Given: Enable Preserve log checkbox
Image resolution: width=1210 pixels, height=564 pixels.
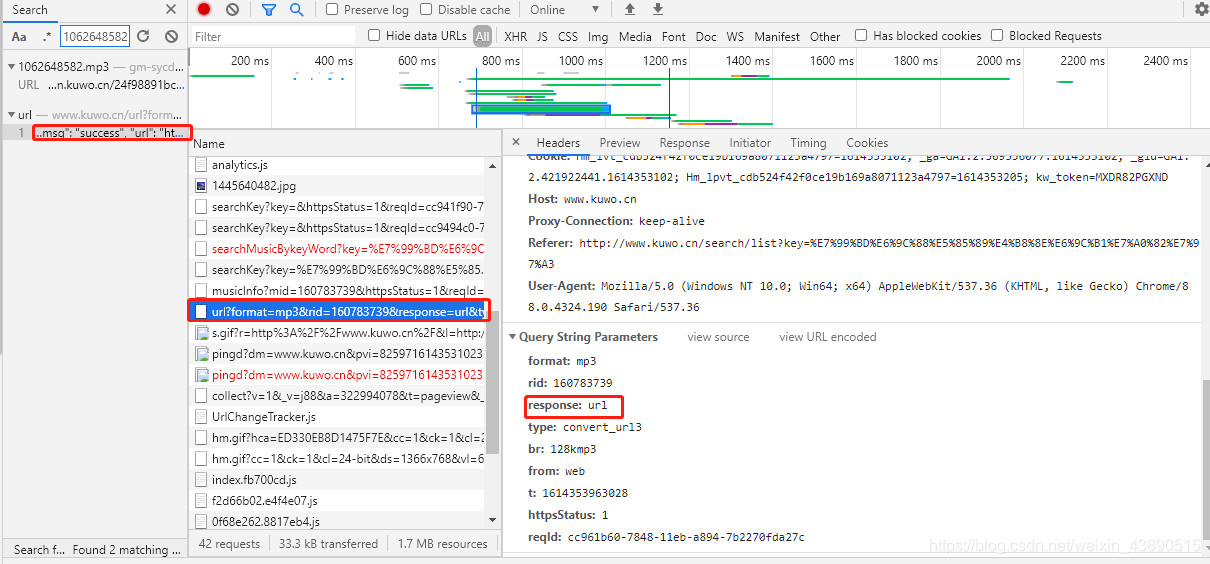Looking at the screenshot, I should point(332,9).
